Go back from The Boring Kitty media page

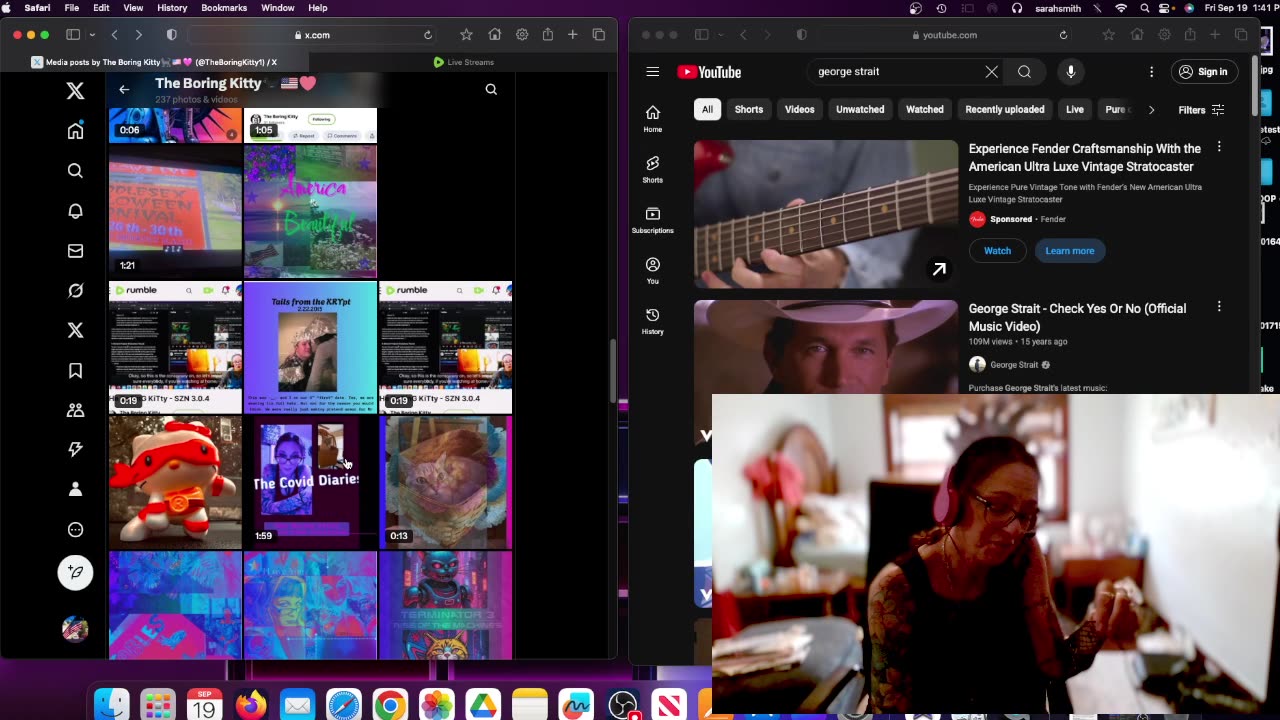[124, 89]
